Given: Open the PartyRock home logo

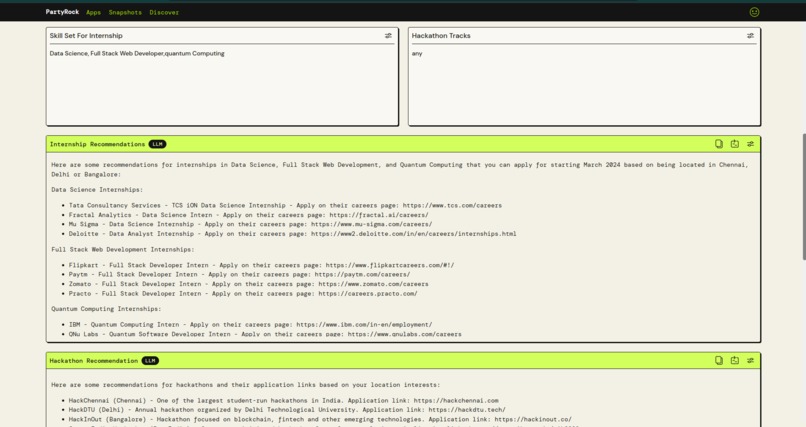Looking at the screenshot, I should tap(62, 12).
